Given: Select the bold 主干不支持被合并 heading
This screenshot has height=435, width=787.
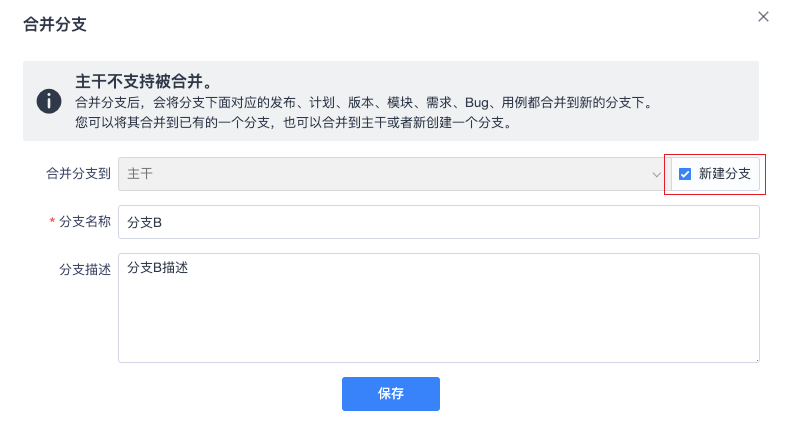Looking at the screenshot, I should point(145,81).
